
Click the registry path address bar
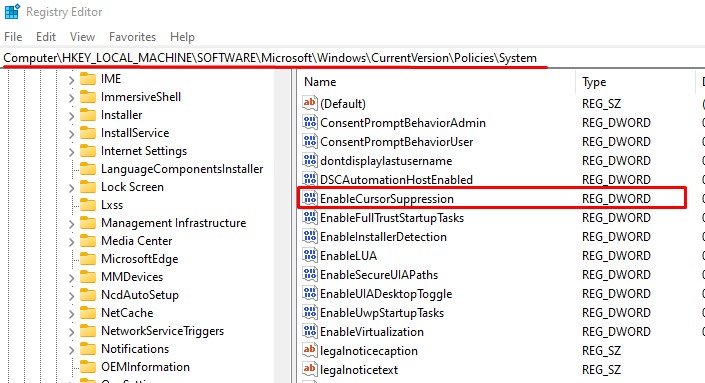coord(352,58)
